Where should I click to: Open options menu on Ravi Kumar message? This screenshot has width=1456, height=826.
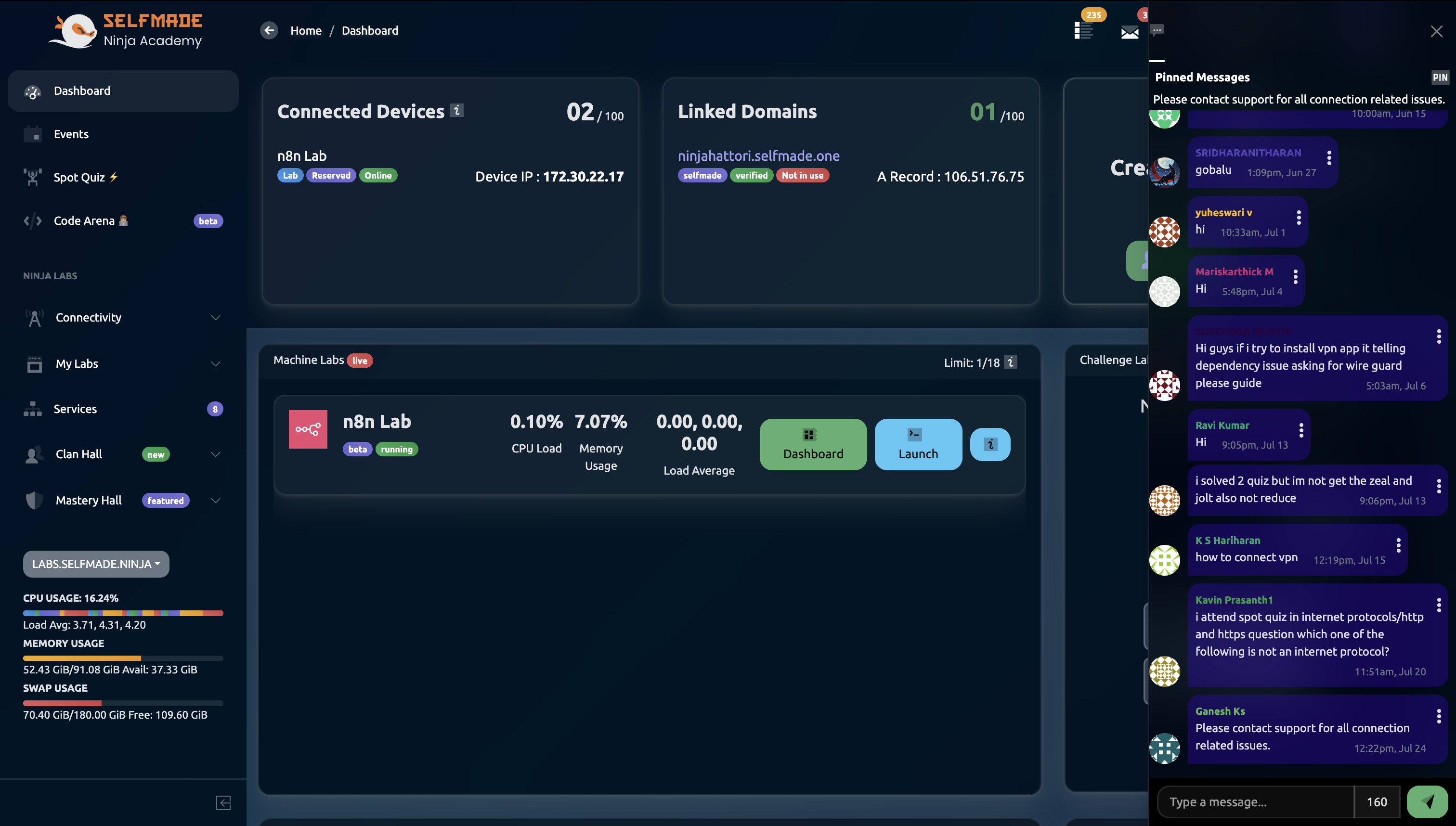1301,431
